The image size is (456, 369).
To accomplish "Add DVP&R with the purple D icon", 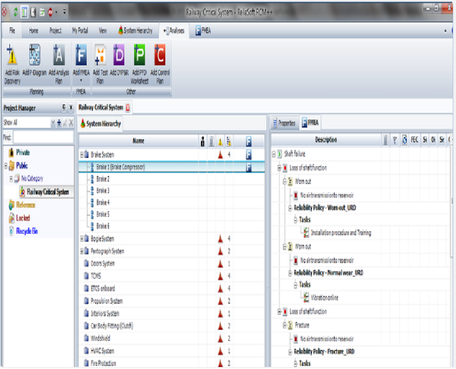I will point(119,60).
